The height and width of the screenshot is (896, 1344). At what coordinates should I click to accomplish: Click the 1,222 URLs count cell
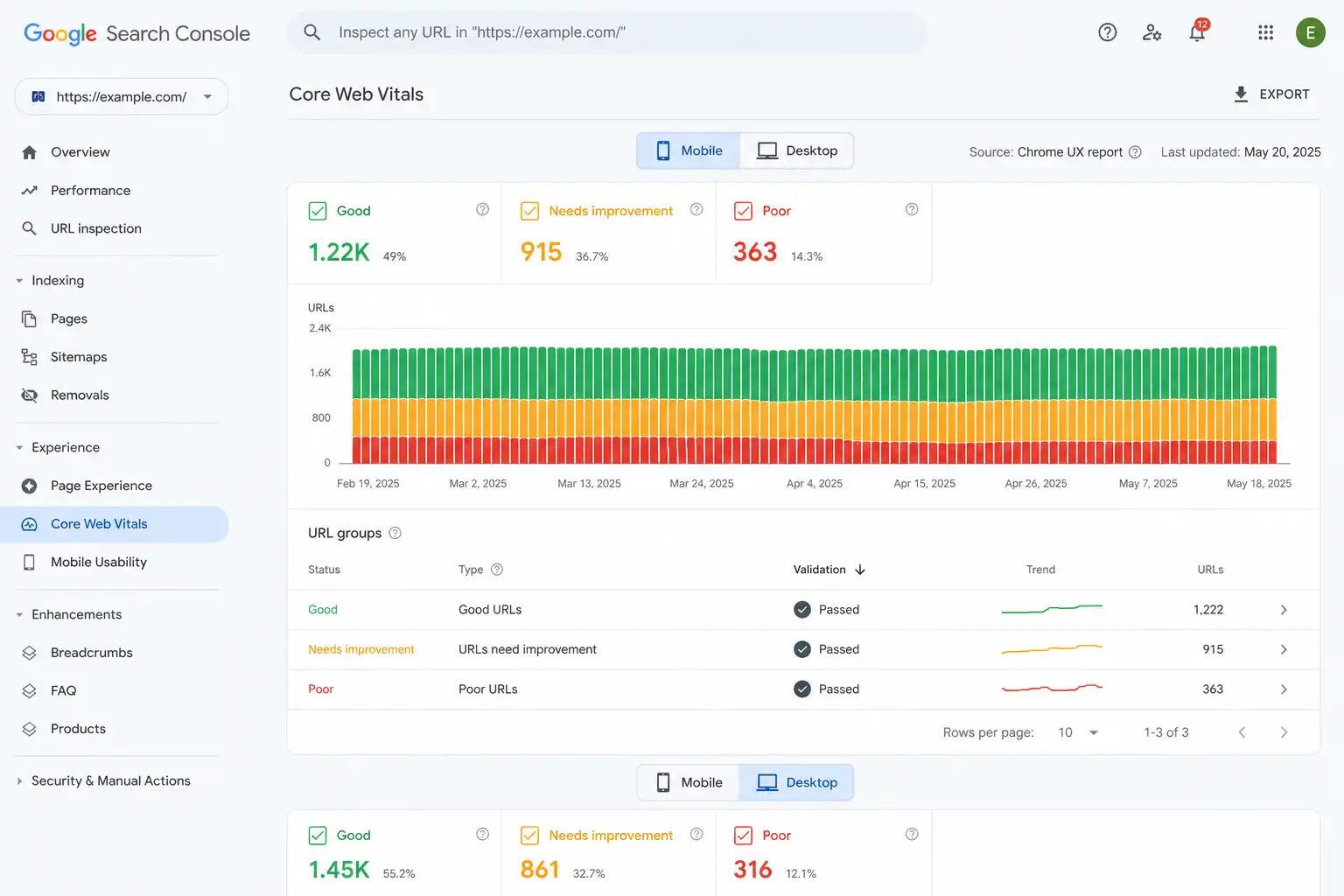point(1208,610)
